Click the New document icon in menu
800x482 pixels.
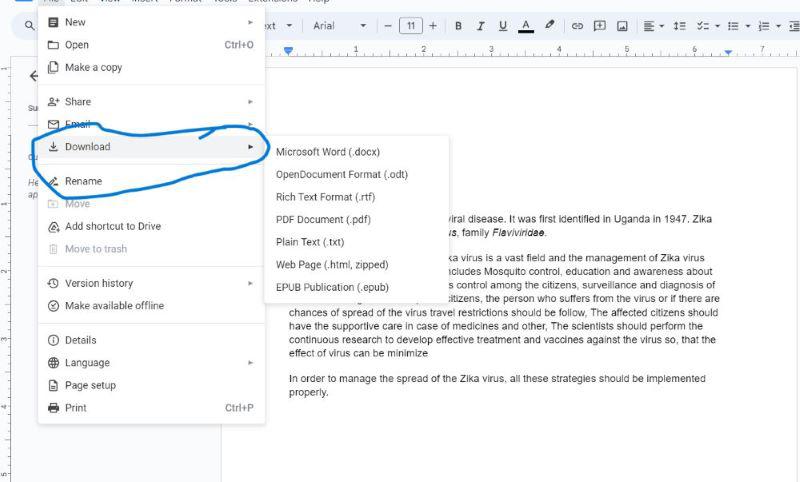[x=53, y=22]
